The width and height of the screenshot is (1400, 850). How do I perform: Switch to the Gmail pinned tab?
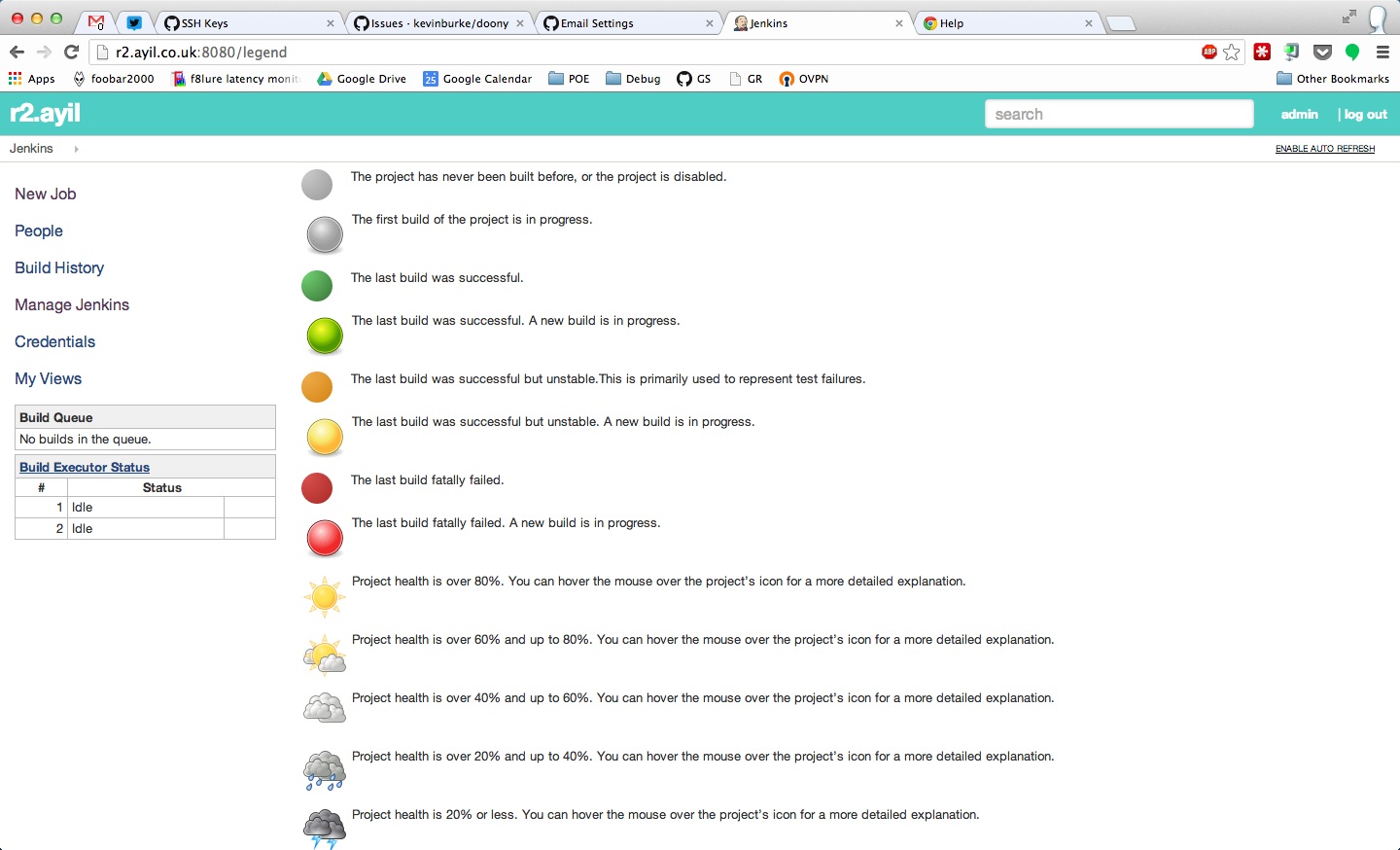[x=95, y=22]
